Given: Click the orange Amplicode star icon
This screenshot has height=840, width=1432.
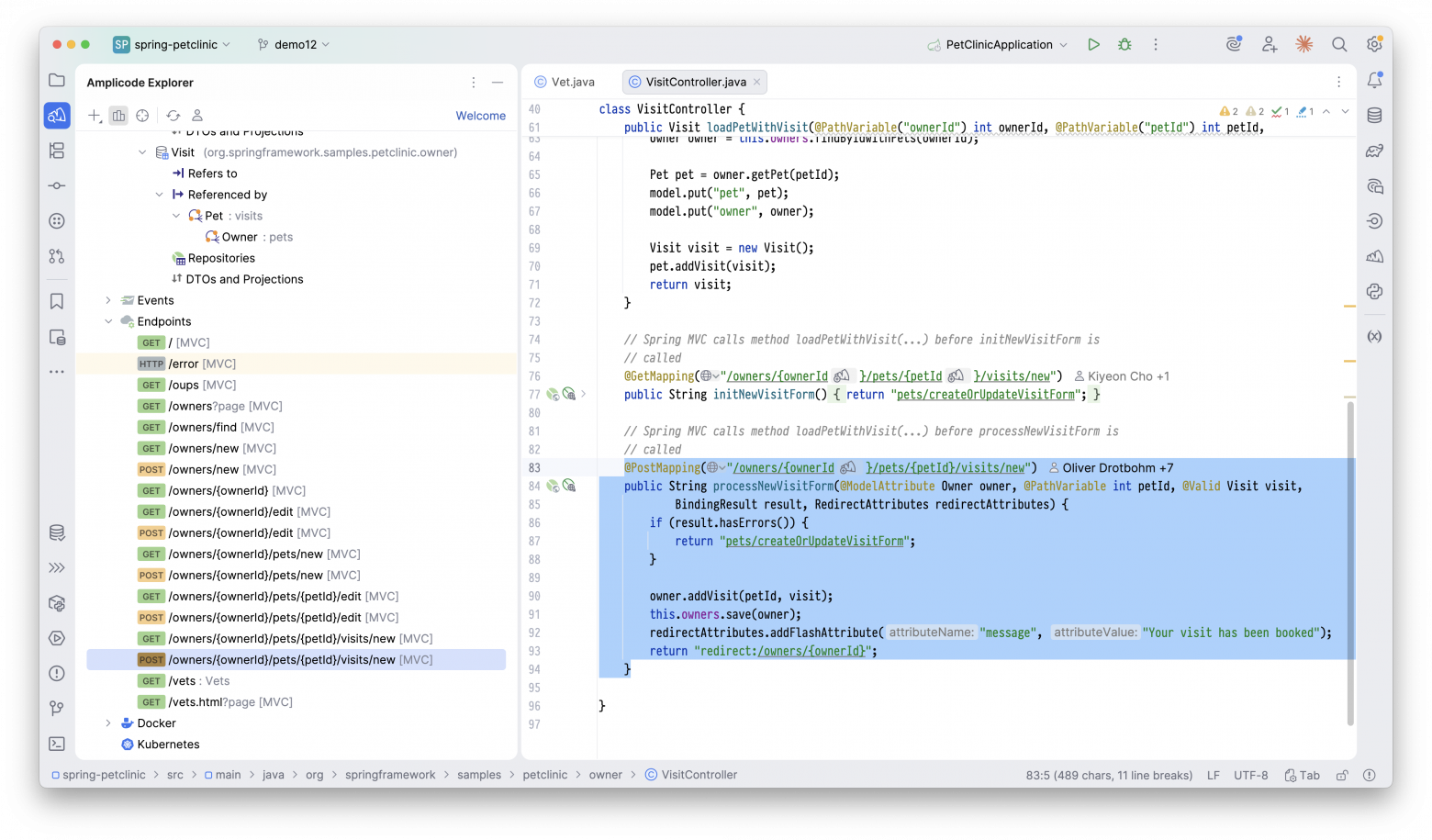Looking at the screenshot, I should pos(1304,44).
